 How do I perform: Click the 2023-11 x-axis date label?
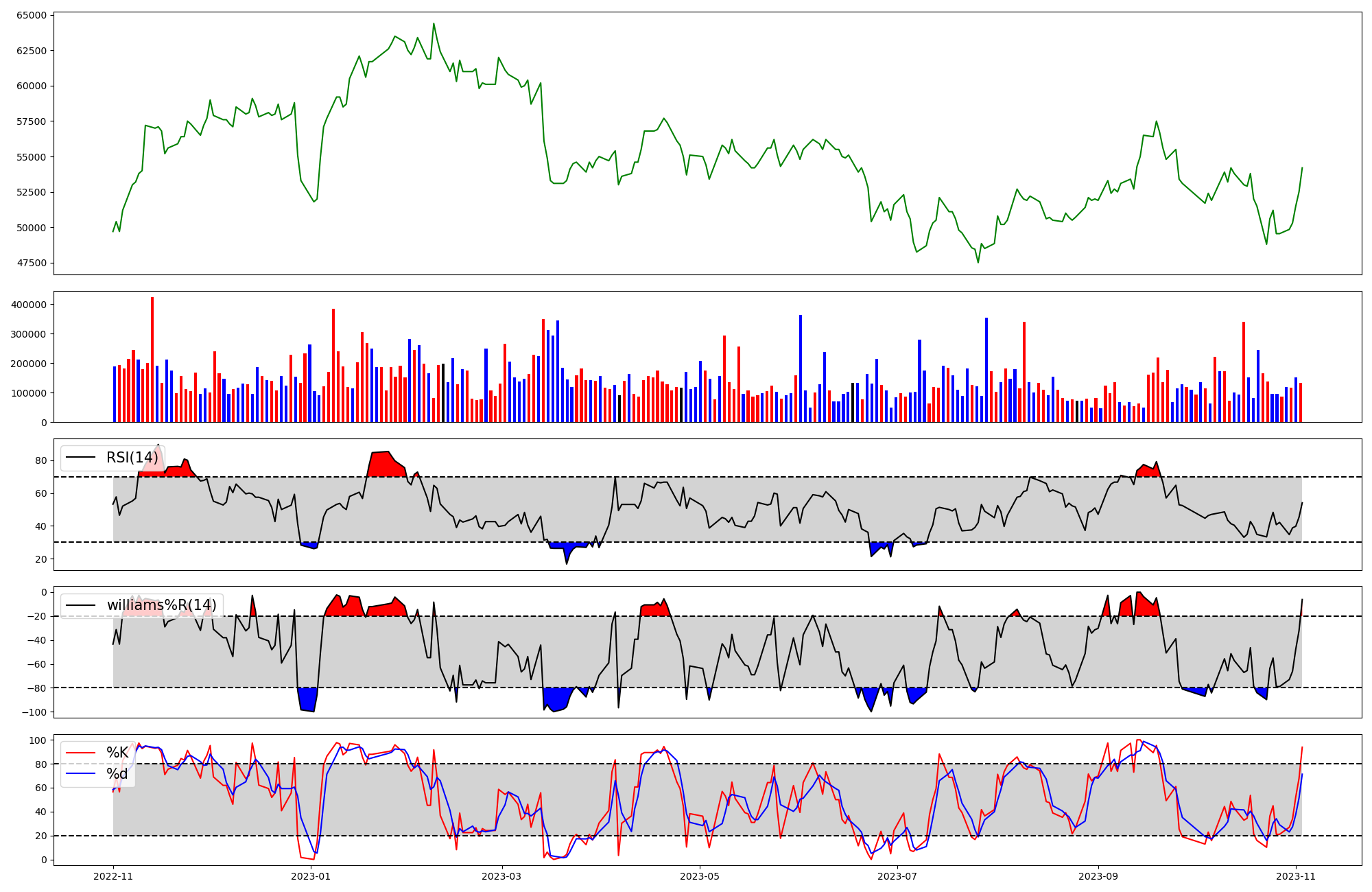1296,876
